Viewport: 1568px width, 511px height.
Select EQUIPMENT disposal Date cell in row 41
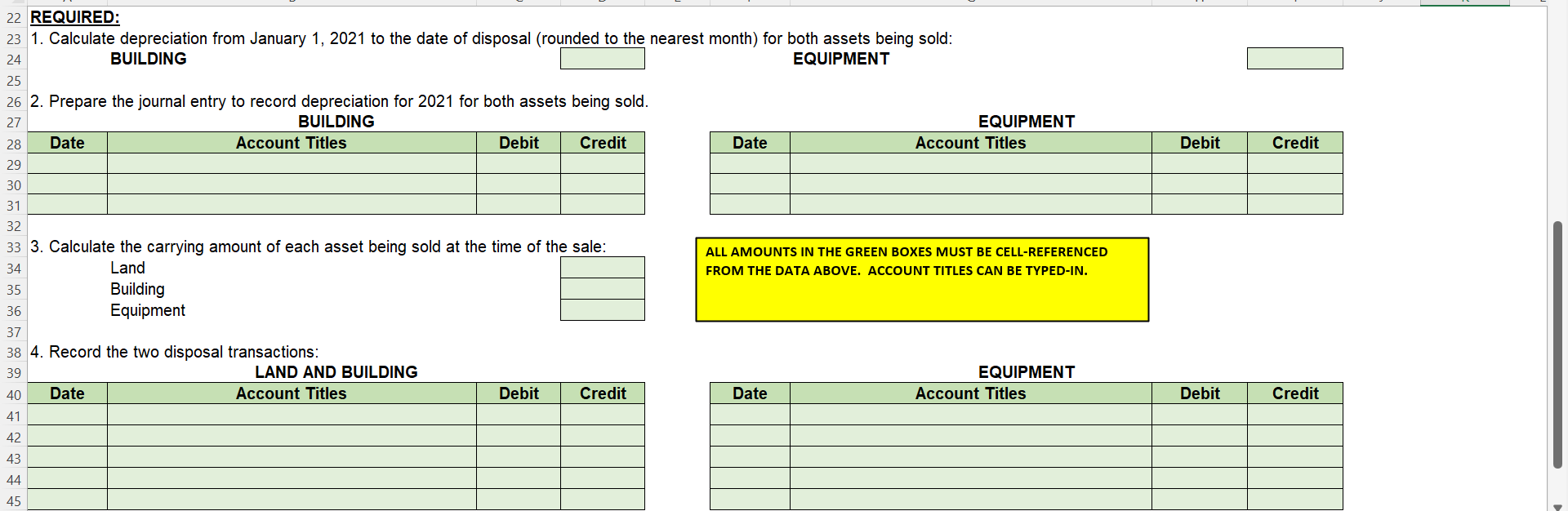pyautogui.click(x=750, y=415)
